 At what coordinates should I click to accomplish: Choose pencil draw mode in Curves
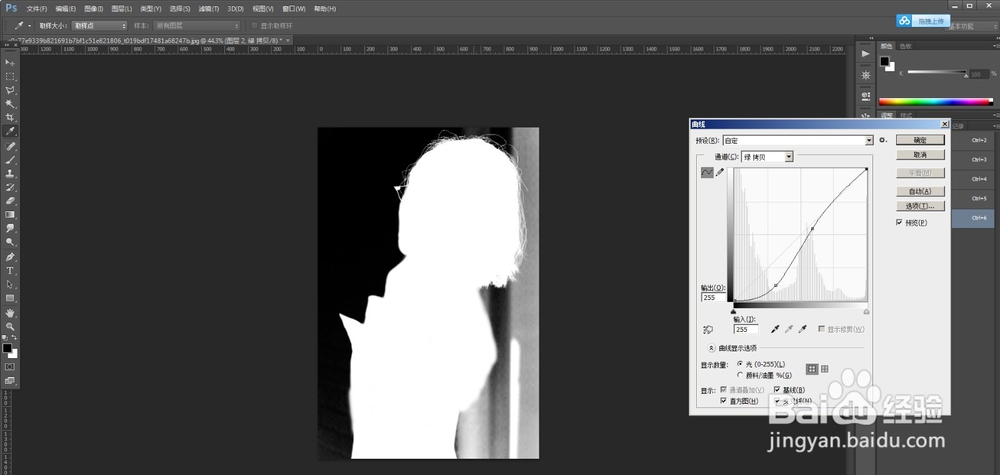point(720,172)
